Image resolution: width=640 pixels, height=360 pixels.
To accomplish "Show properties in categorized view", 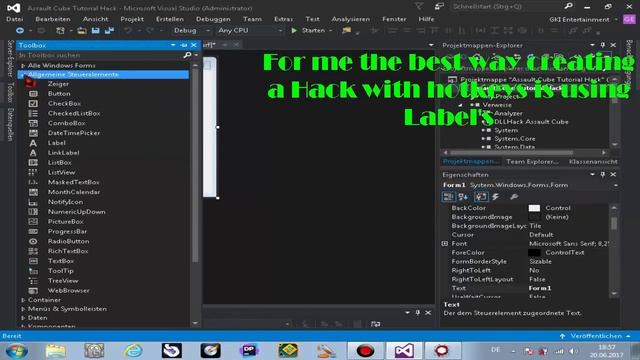I will coord(448,197).
